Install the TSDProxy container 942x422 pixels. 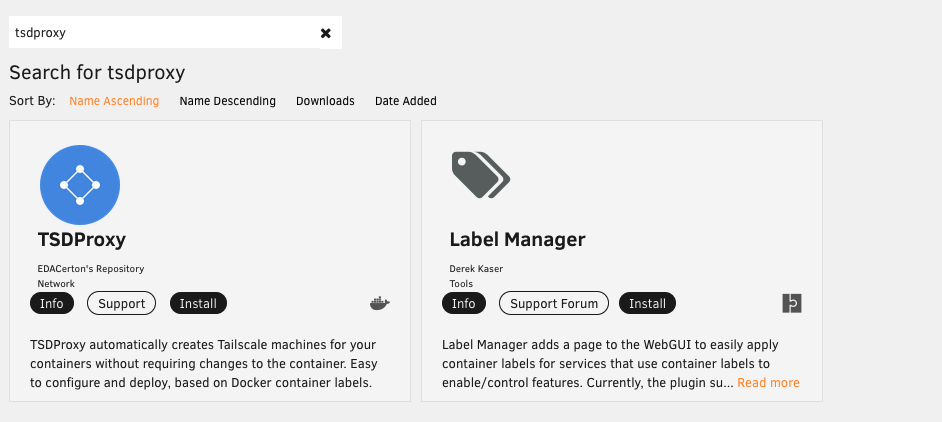[x=199, y=303]
